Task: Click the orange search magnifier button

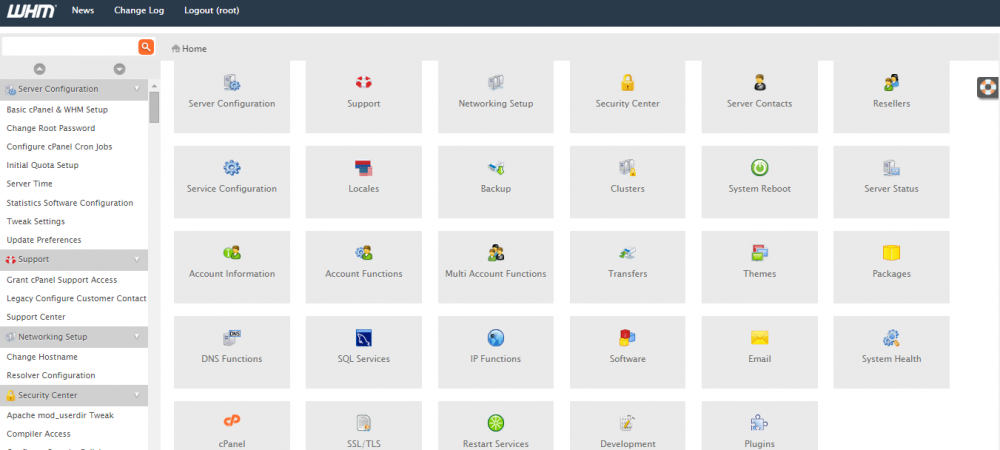Action: [146, 47]
